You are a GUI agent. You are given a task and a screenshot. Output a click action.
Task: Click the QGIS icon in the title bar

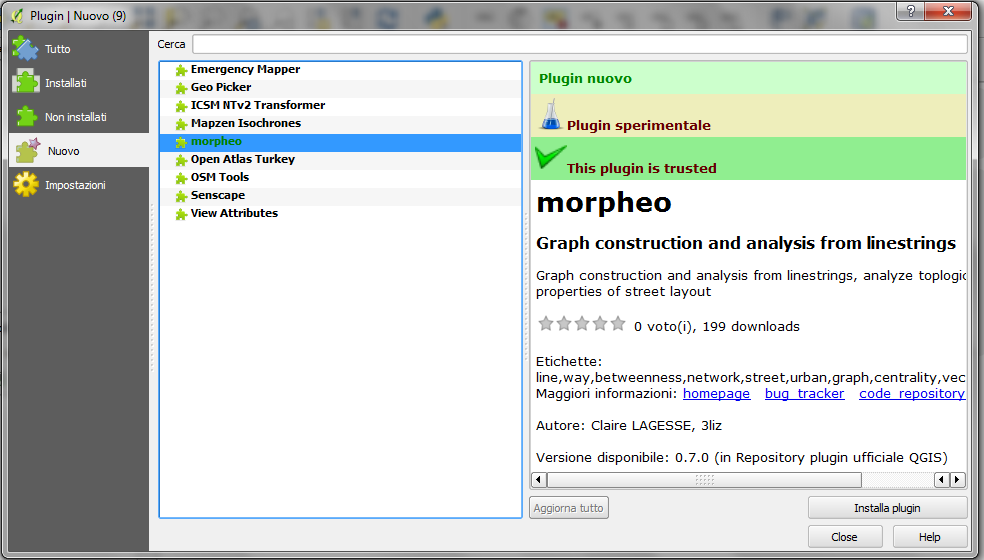point(17,15)
